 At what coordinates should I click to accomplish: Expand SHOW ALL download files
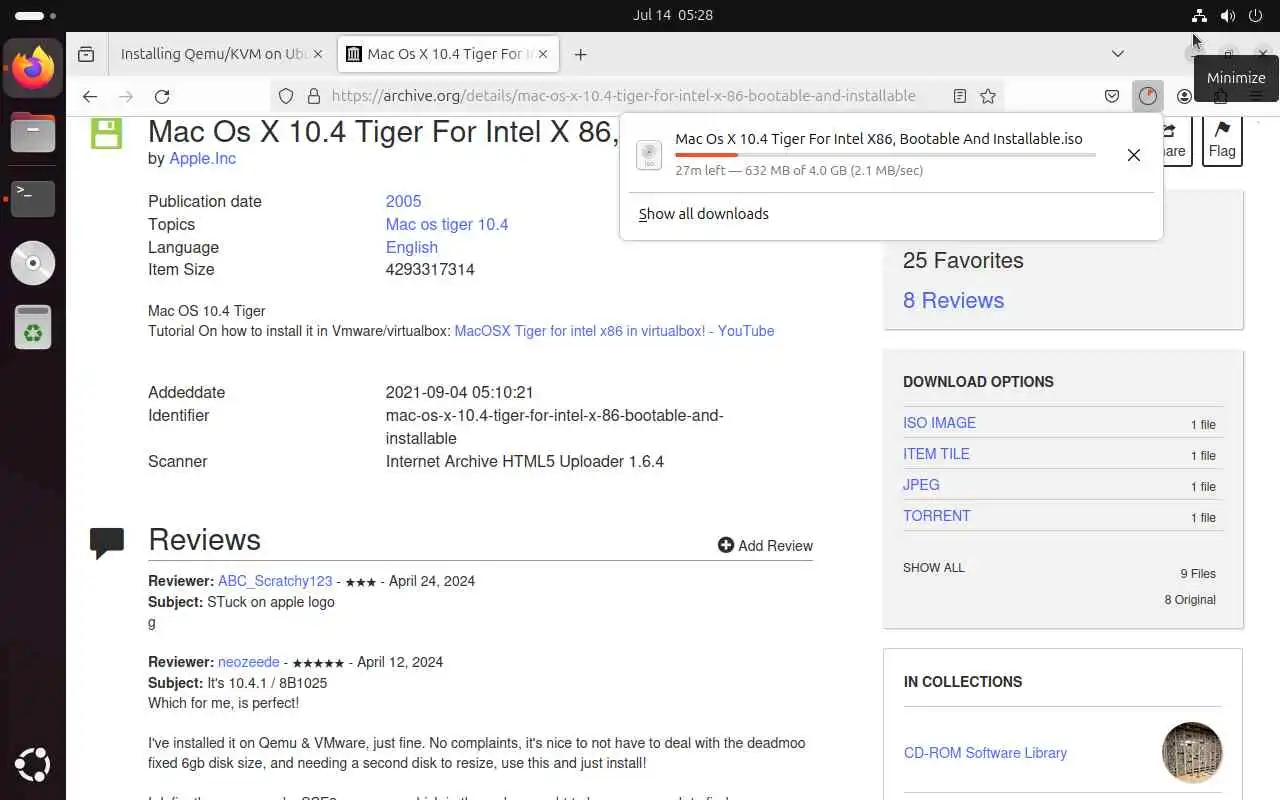(934, 568)
